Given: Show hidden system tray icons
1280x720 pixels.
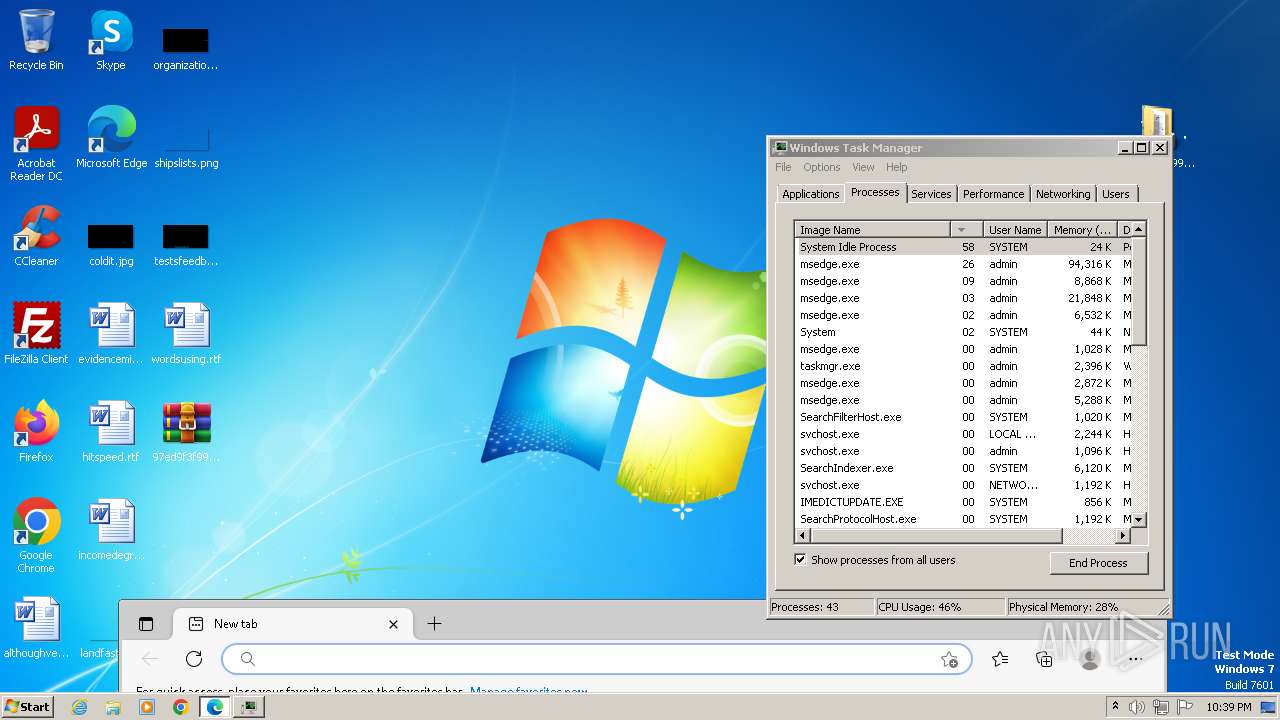Looking at the screenshot, I should coord(1115,707).
